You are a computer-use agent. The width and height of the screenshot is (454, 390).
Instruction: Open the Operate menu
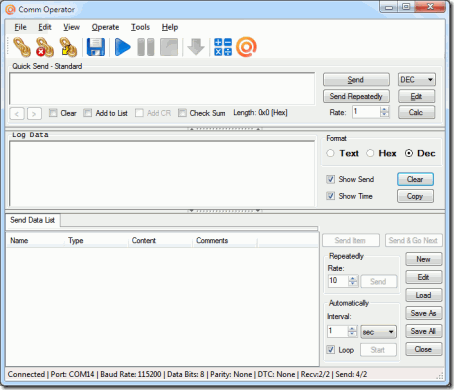pos(105,27)
